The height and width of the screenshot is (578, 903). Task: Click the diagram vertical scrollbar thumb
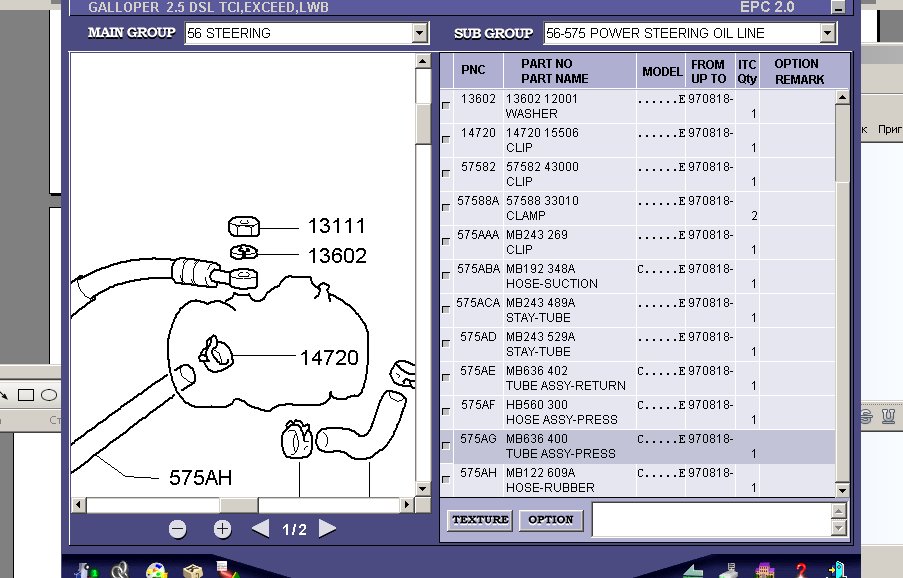click(423, 124)
